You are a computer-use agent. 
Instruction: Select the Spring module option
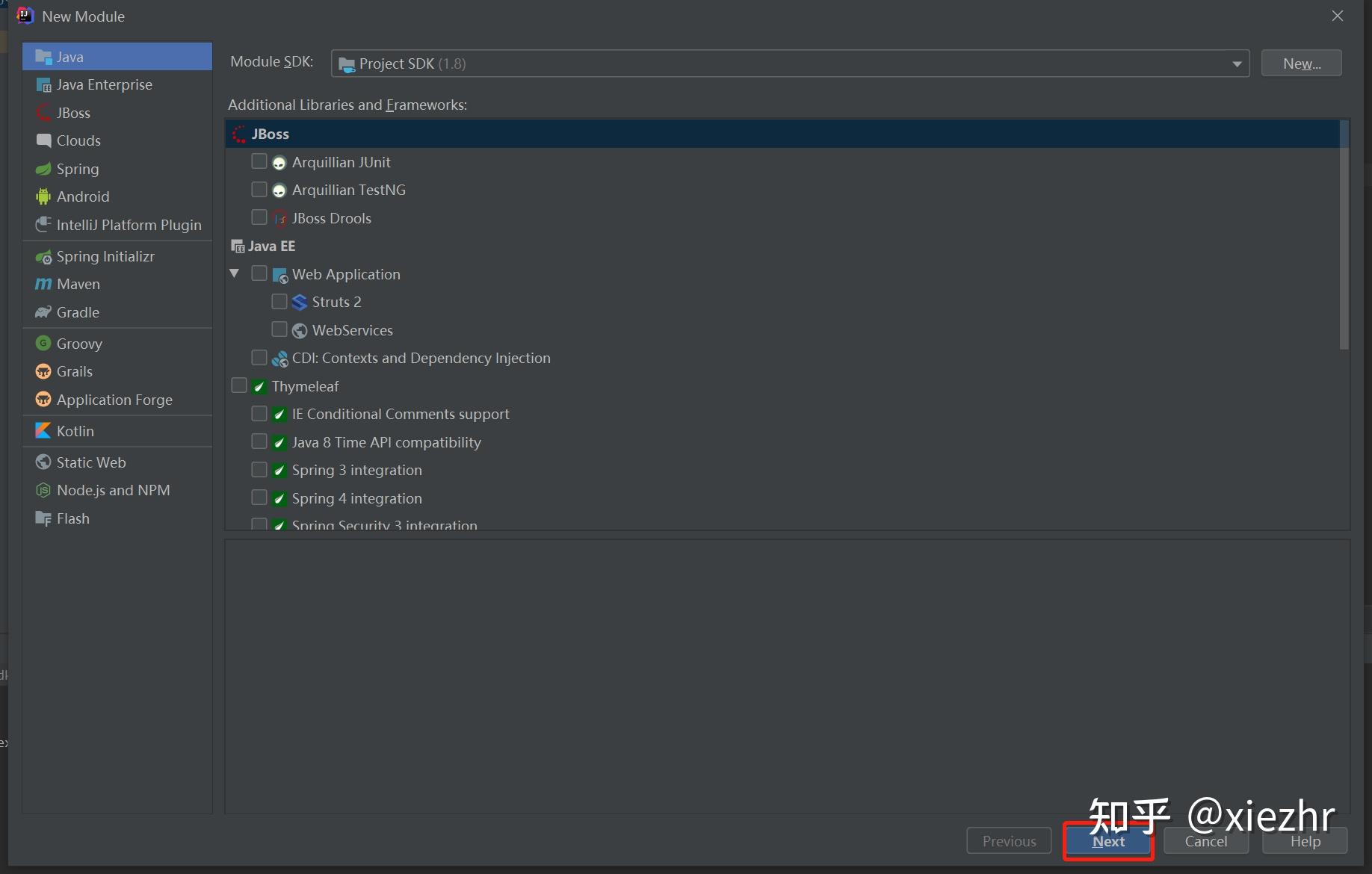(77, 169)
